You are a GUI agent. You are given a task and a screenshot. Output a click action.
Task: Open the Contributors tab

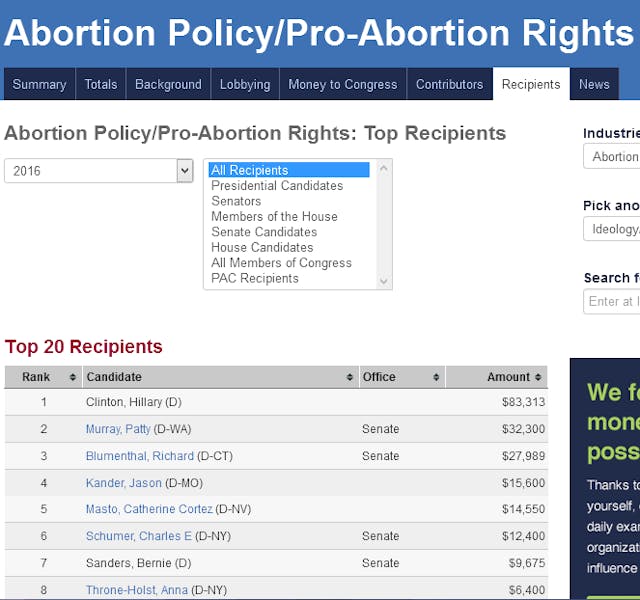coord(449,84)
